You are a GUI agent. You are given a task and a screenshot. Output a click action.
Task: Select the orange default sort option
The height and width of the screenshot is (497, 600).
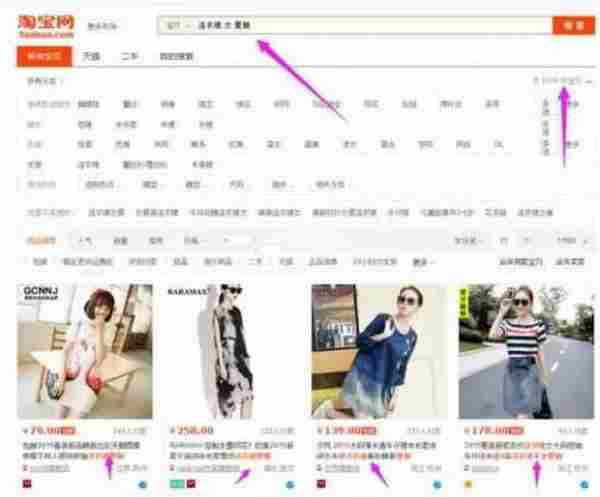click(40, 240)
